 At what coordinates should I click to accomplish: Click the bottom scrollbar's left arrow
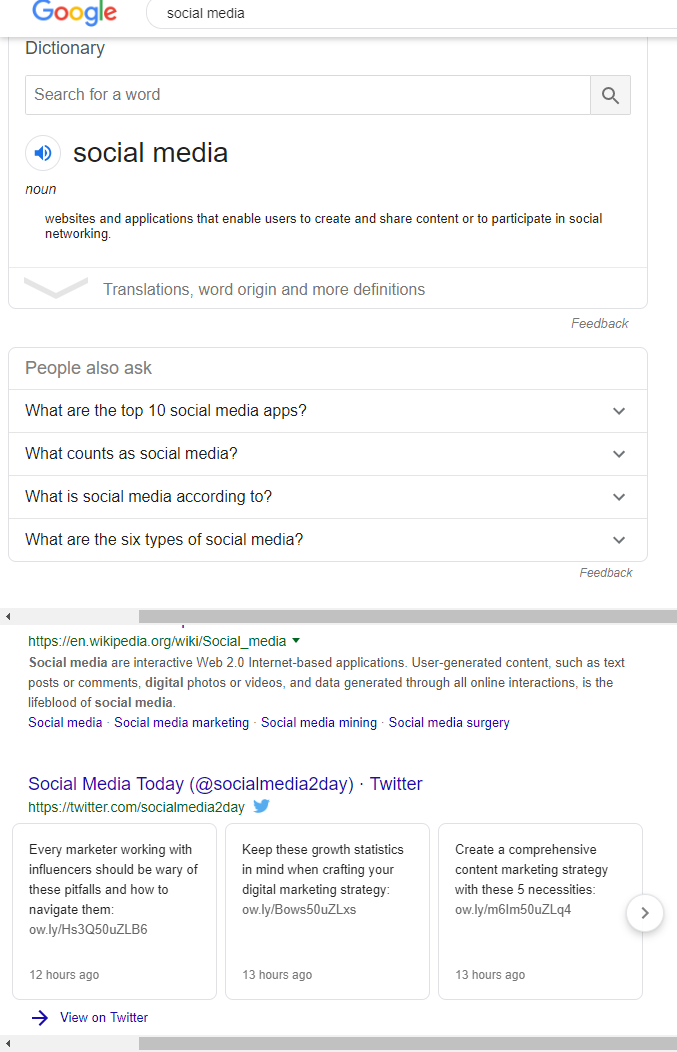pos(8,1043)
